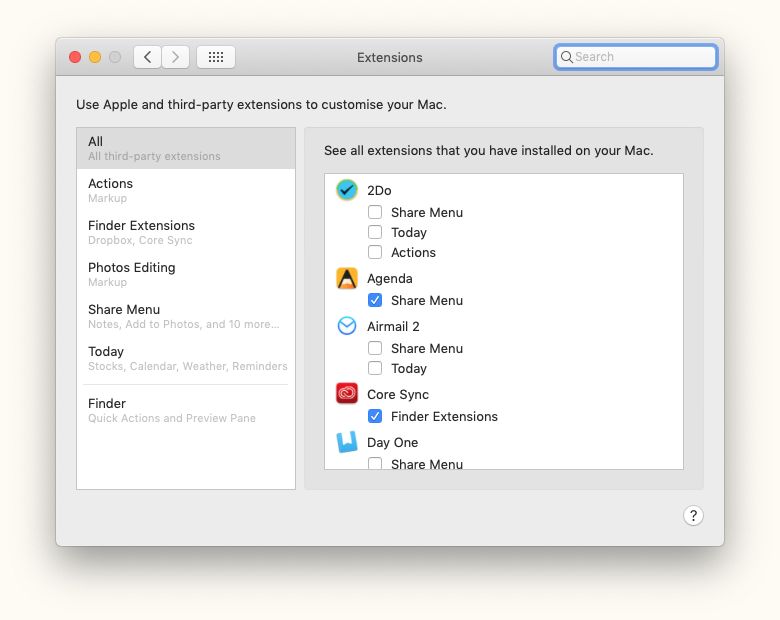Click "See all extensions that you have installed" text
780x620 pixels.
[x=488, y=150]
